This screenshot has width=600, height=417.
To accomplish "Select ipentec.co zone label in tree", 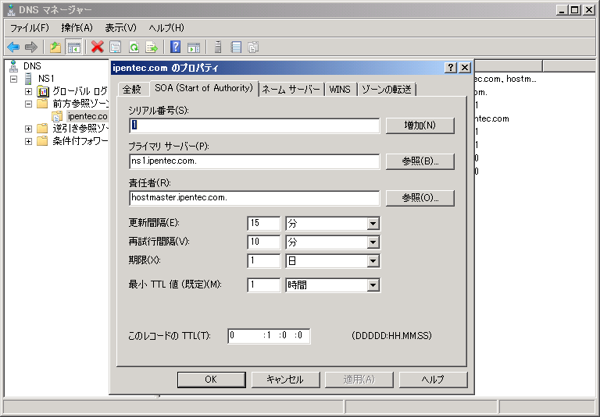I will (88, 116).
